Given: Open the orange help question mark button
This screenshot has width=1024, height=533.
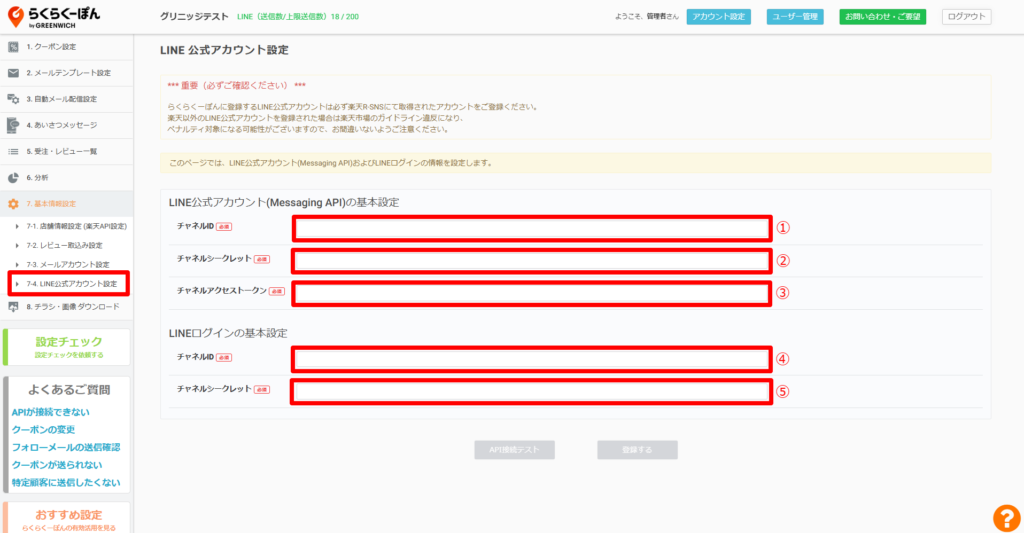Looking at the screenshot, I should (x=1006, y=518).
